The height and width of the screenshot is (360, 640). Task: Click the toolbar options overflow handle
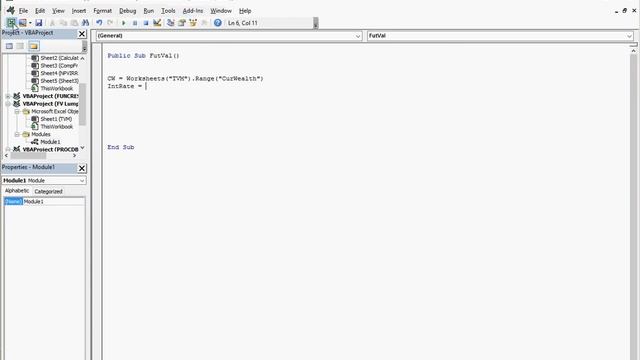pyautogui.click(x=316, y=23)
